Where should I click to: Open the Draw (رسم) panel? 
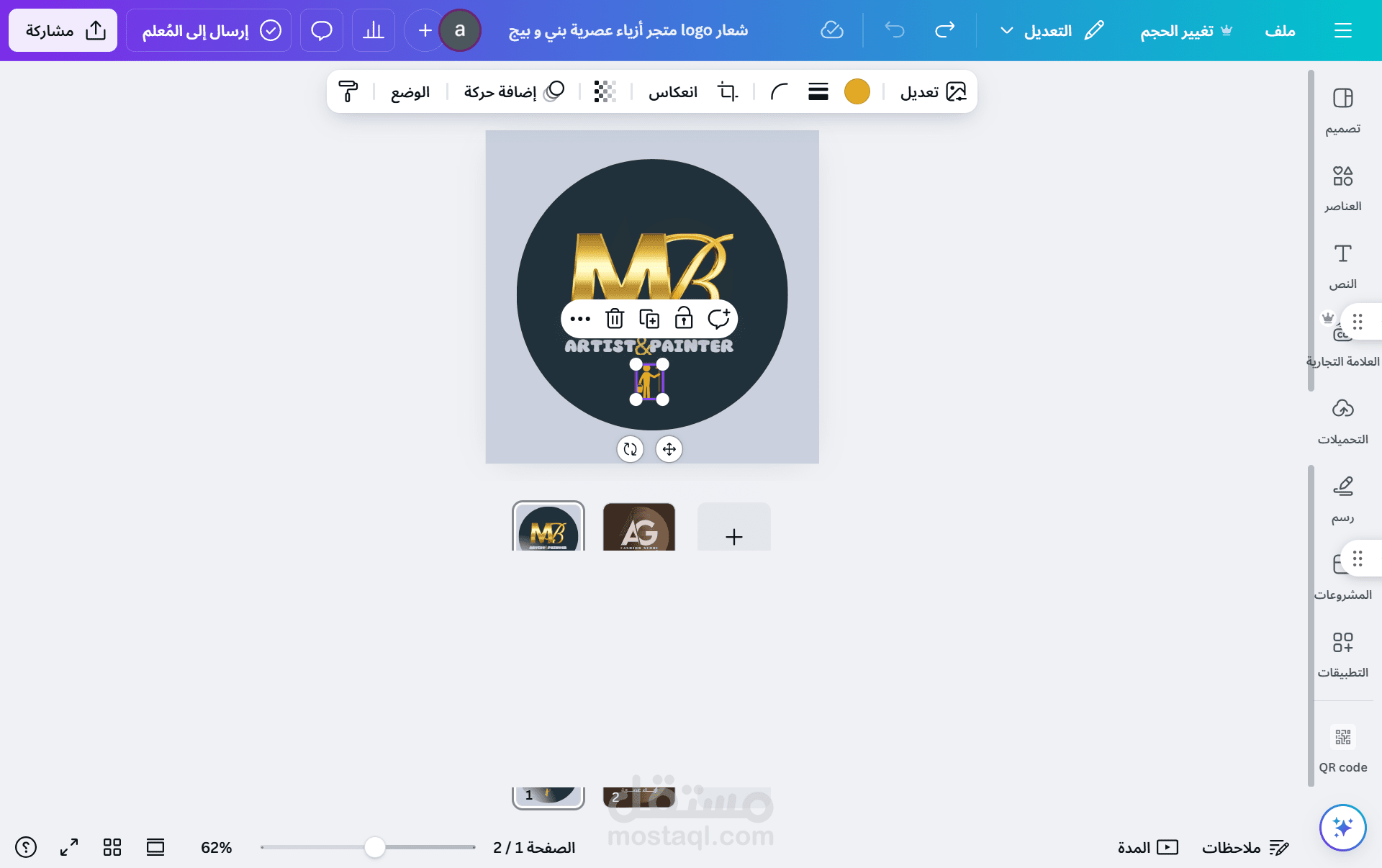tap(1342, 498)
